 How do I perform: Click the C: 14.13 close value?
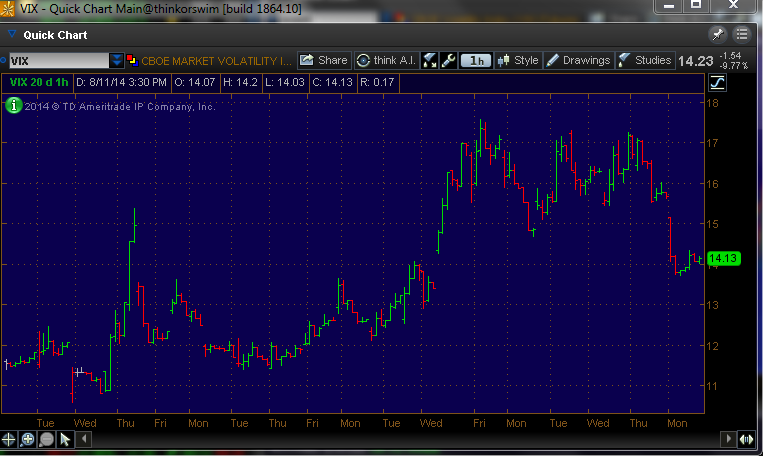pyautogui.click(x=333, y=82)
